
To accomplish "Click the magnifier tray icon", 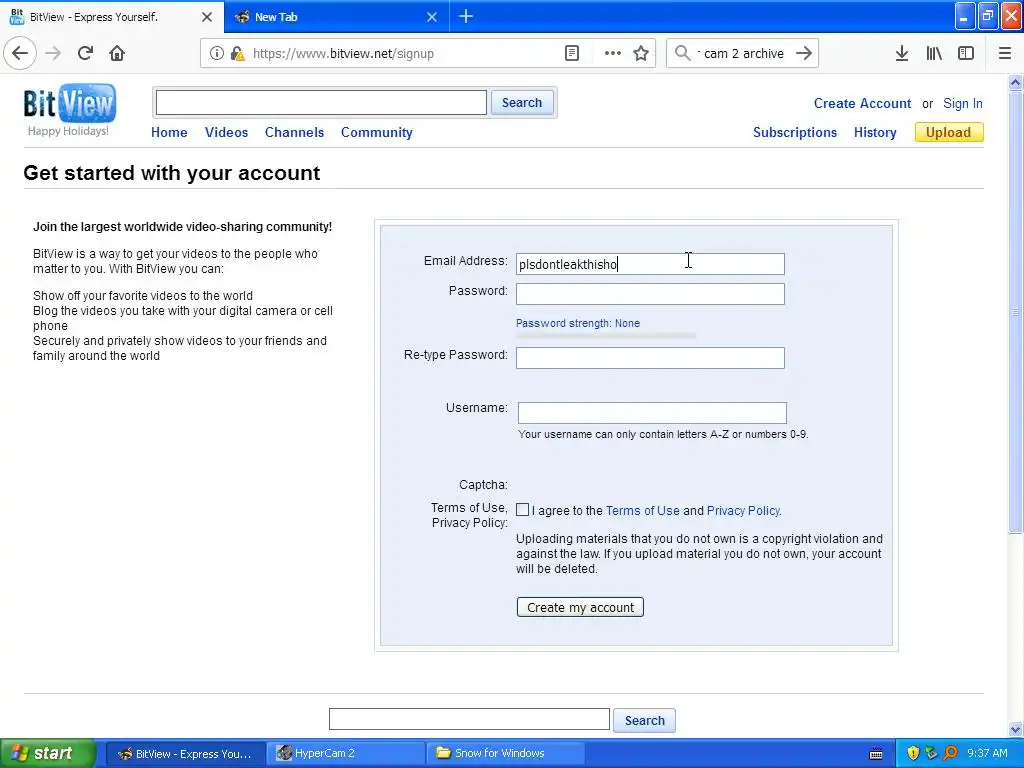I will tap(951, 753).
